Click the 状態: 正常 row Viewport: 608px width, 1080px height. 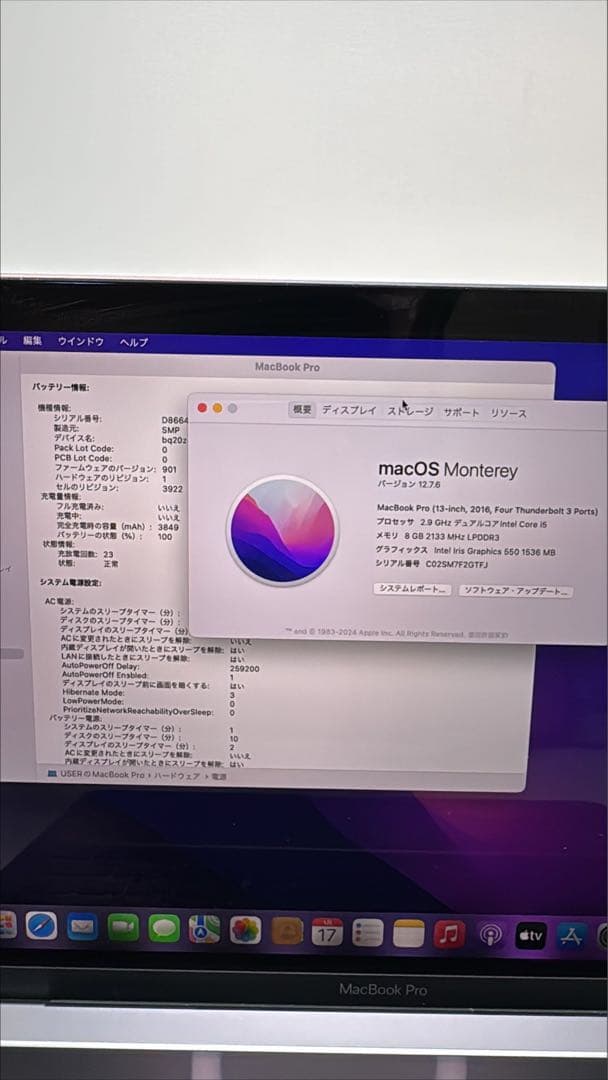pos(87,563)
